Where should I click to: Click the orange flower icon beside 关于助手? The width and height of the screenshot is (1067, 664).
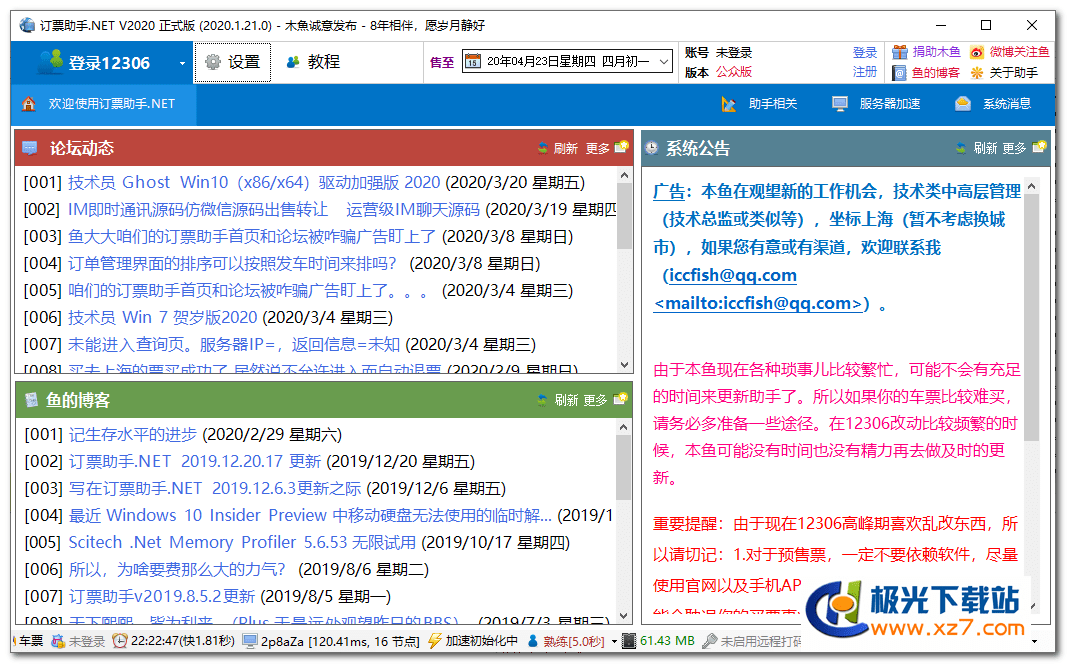click(976, 73)
